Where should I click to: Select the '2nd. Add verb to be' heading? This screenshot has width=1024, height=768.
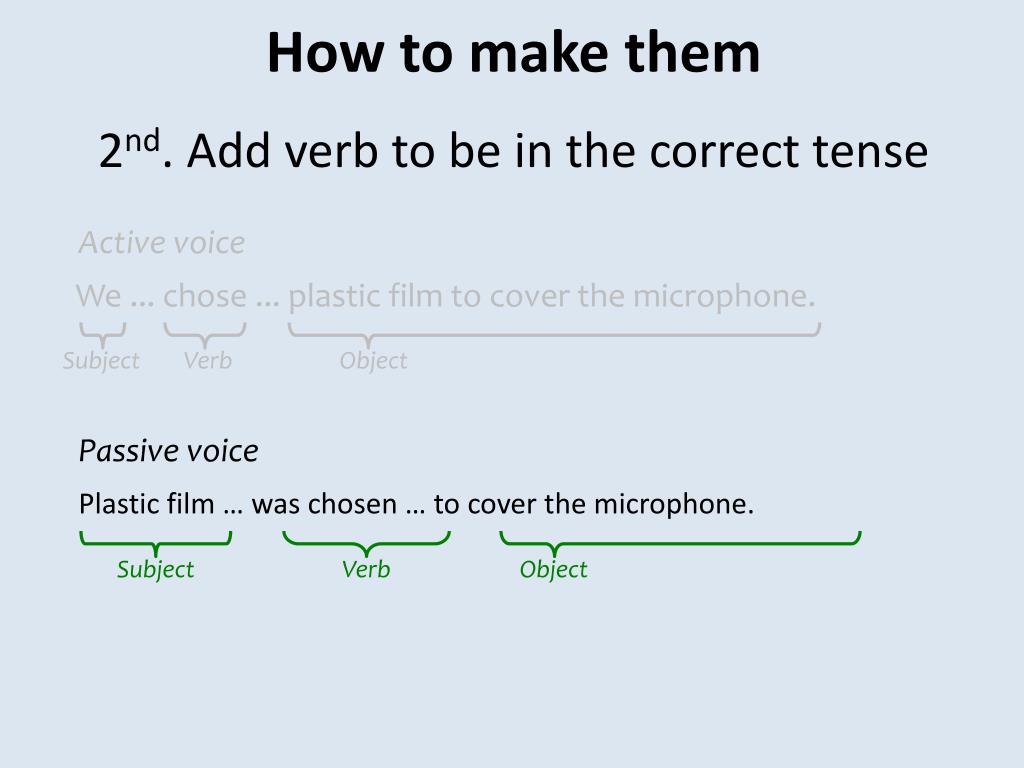pyautogui.click(x=513, y=150)
